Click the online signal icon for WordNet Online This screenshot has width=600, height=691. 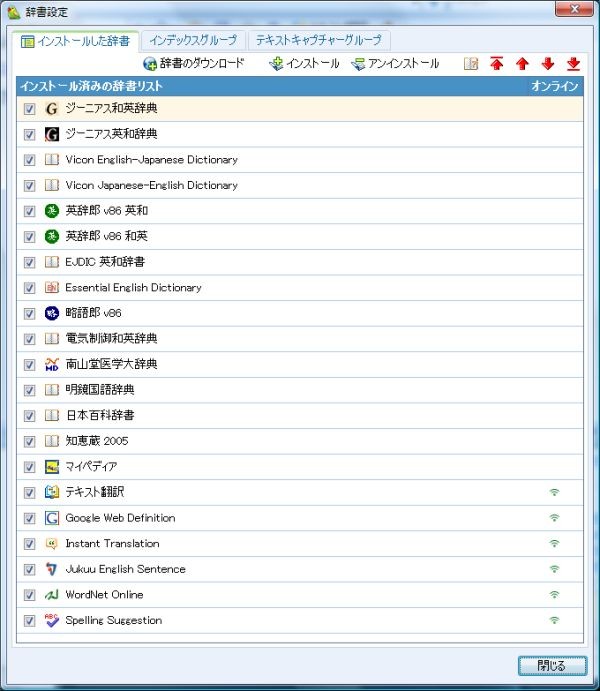[554, 594]
